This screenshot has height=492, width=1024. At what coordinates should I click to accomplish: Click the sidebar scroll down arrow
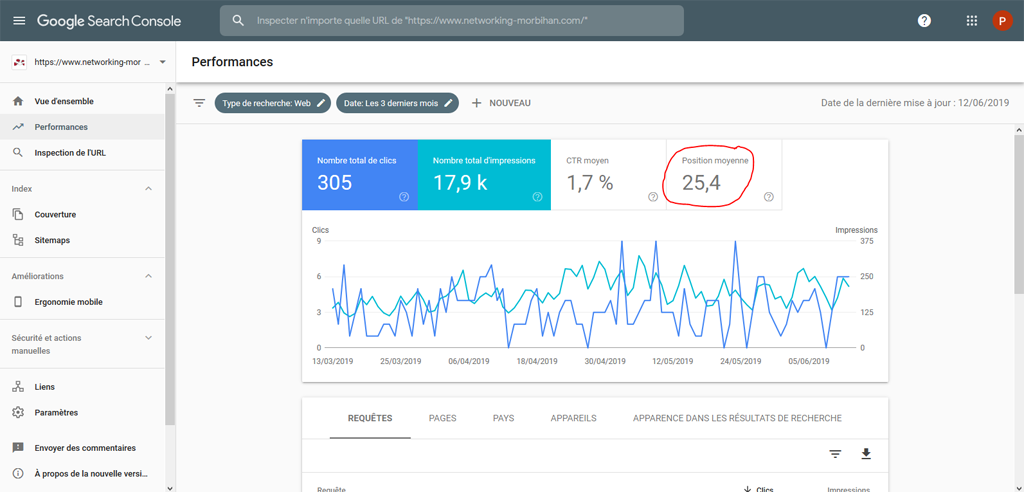coord(170,487)
